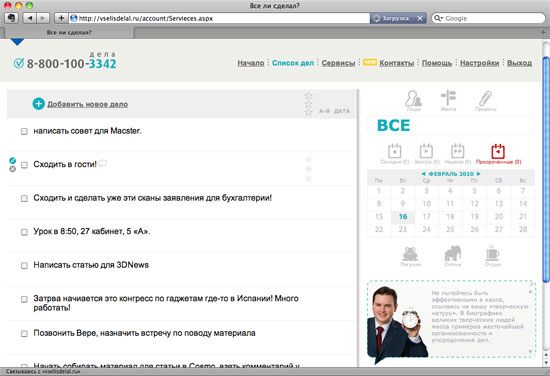Image resolution: width=550 pixels, height=376 pixels.
Task: Sort tasks by ДАТА
Action: click(x=342, y=111)
